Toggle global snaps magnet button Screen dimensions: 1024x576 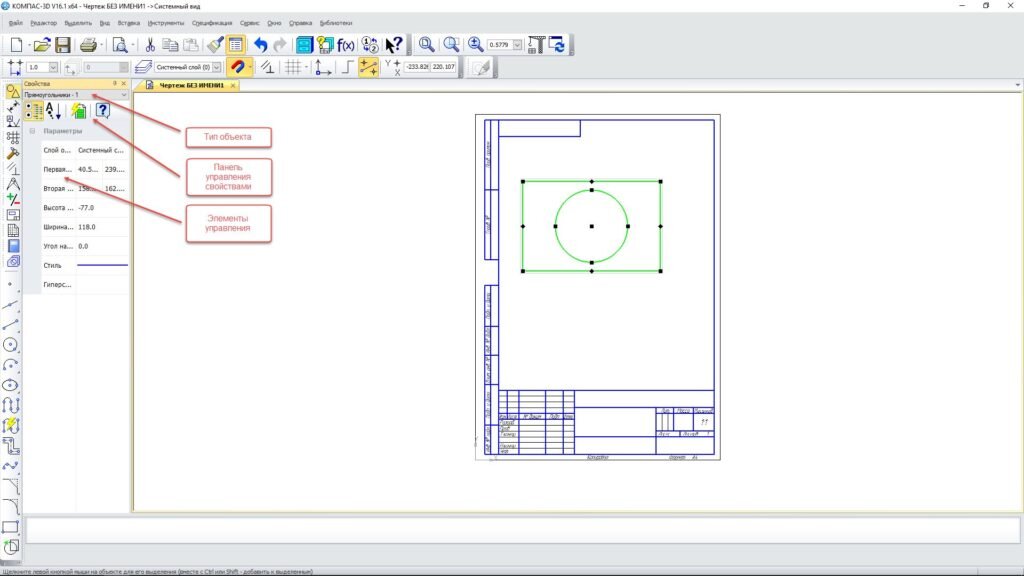pos(238,67)
